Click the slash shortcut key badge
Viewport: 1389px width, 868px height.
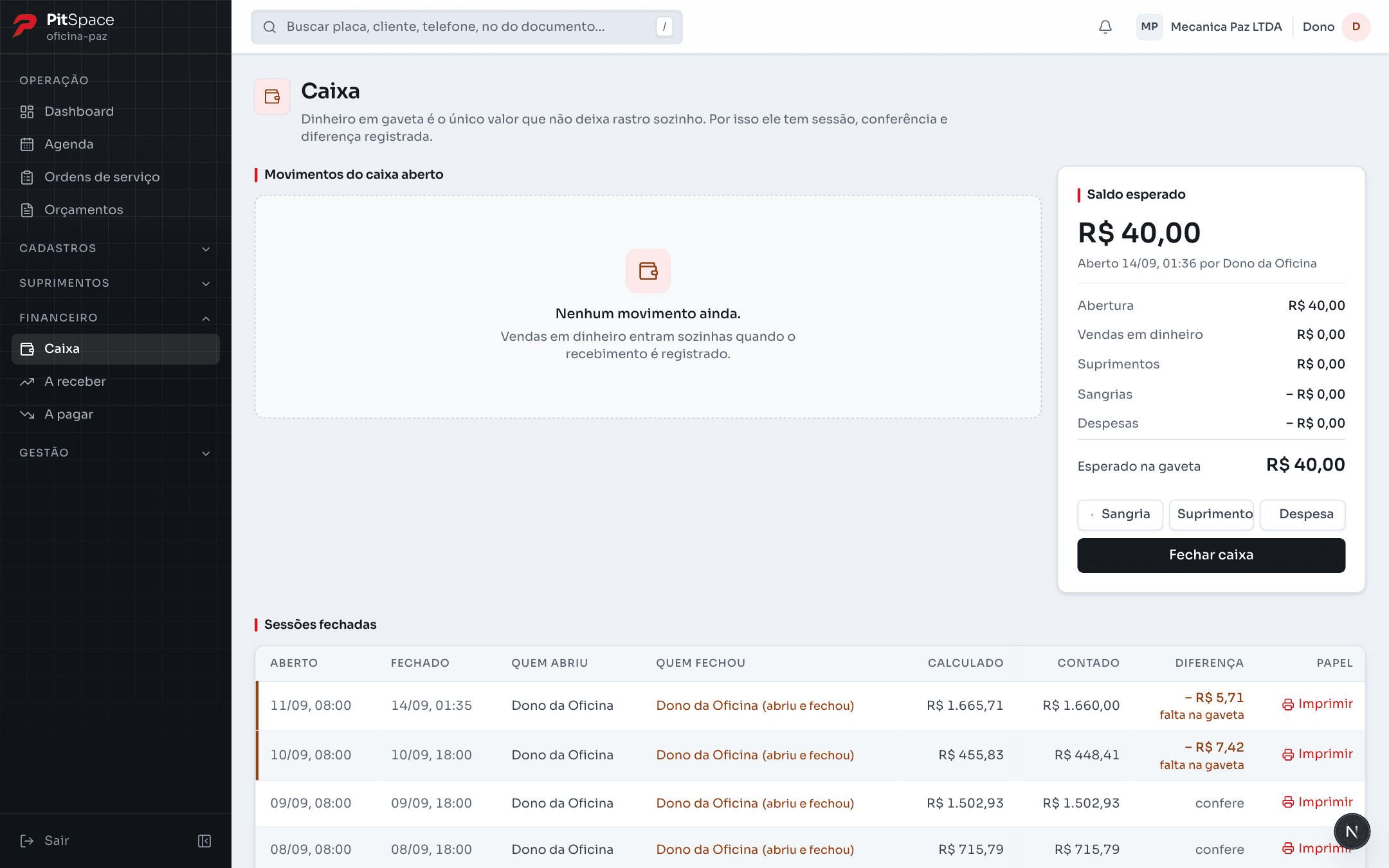pos(664,27)
